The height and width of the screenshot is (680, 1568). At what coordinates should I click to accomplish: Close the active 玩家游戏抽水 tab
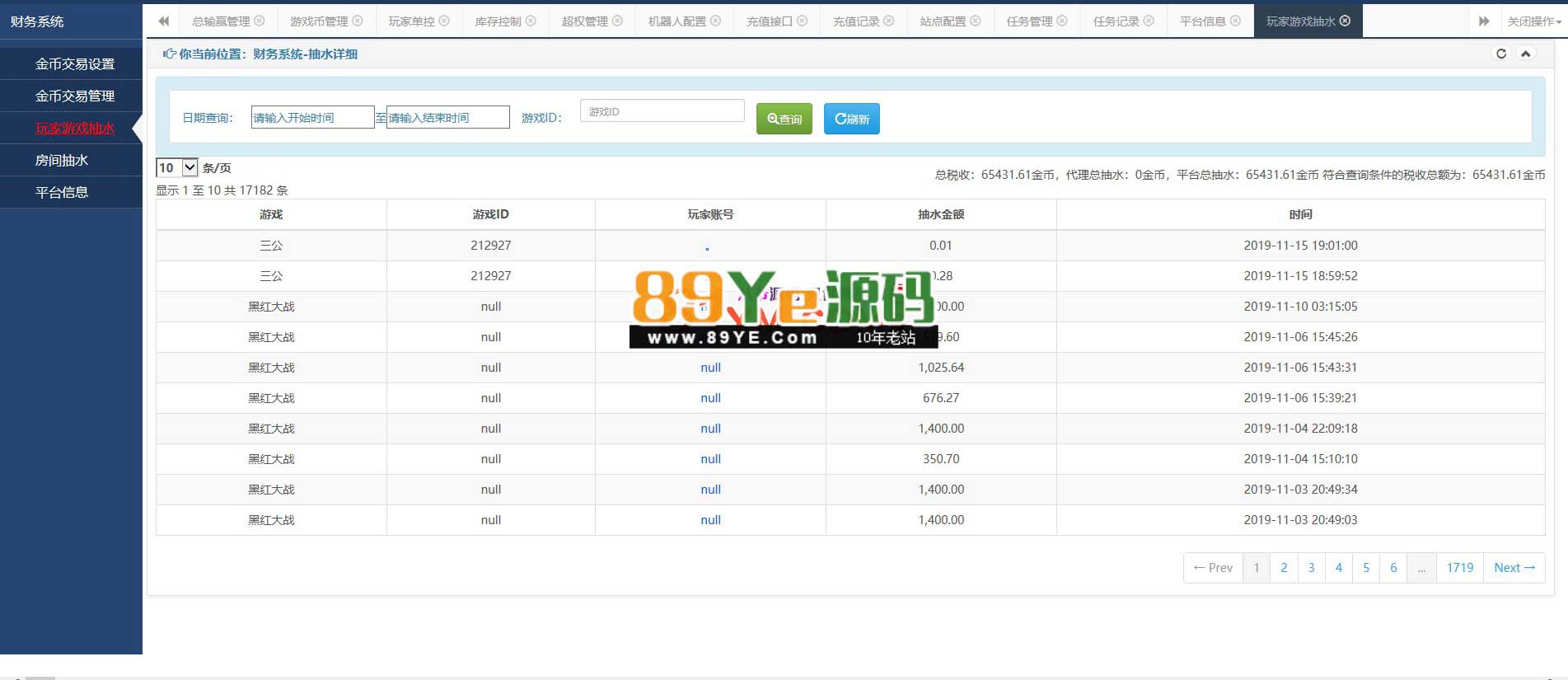(1345, 21)
